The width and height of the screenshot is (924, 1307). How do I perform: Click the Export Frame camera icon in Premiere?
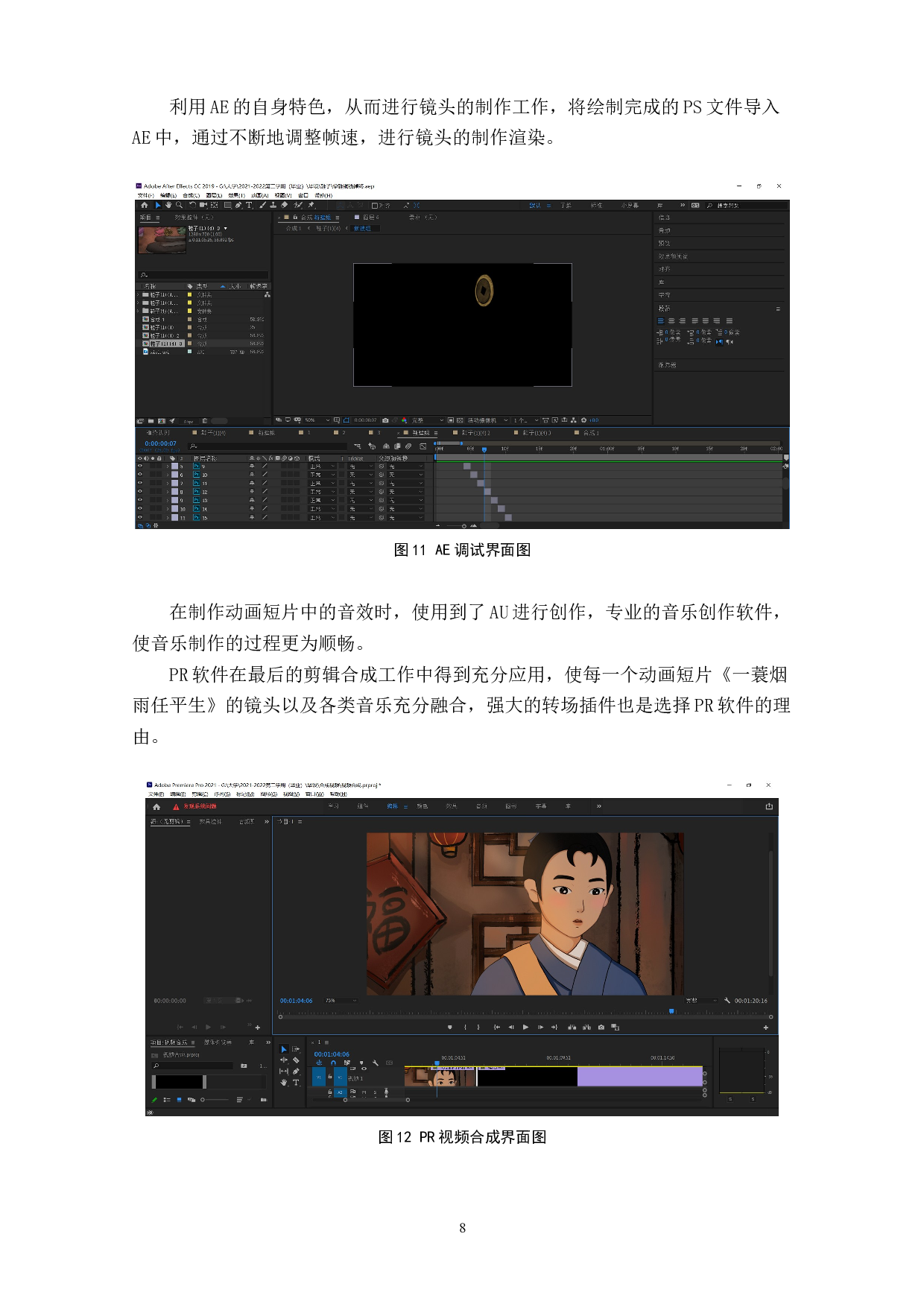(601, 1028)
